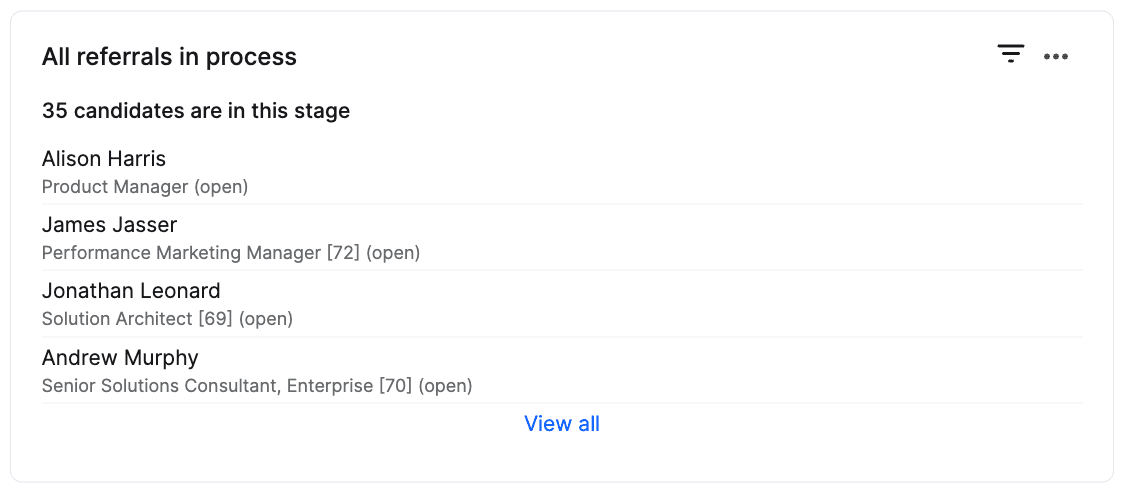Click the Product Manager job title
1122x494 pixels.
115,187
